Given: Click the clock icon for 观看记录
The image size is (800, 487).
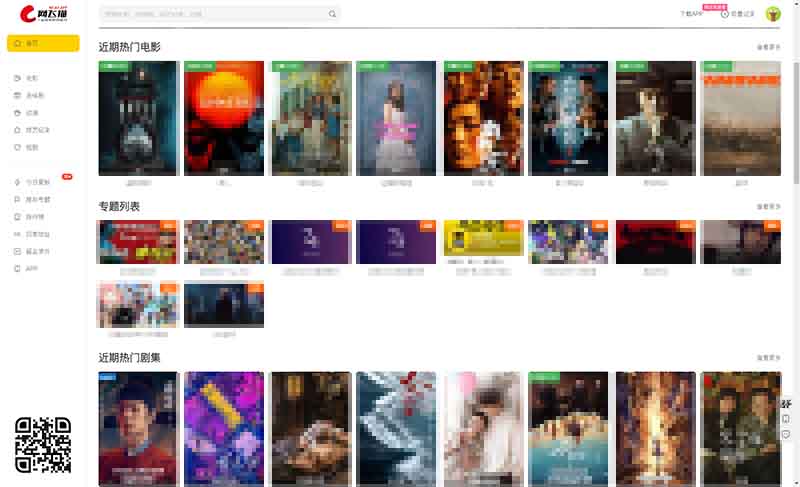Looking at the screenshot, I should 724,15.
